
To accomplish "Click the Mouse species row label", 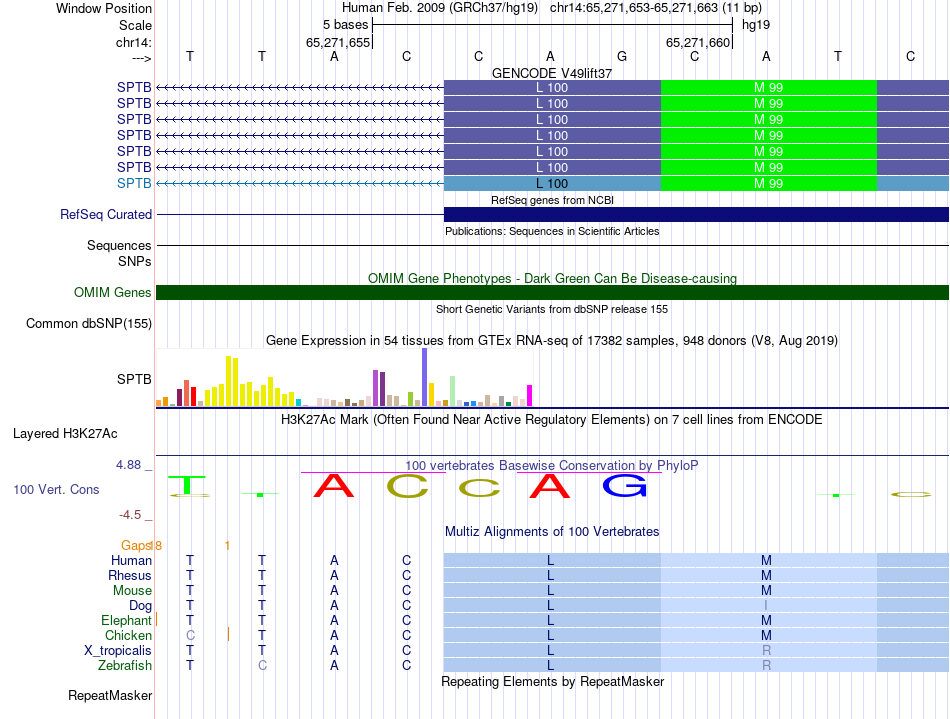I will [132, 591].
